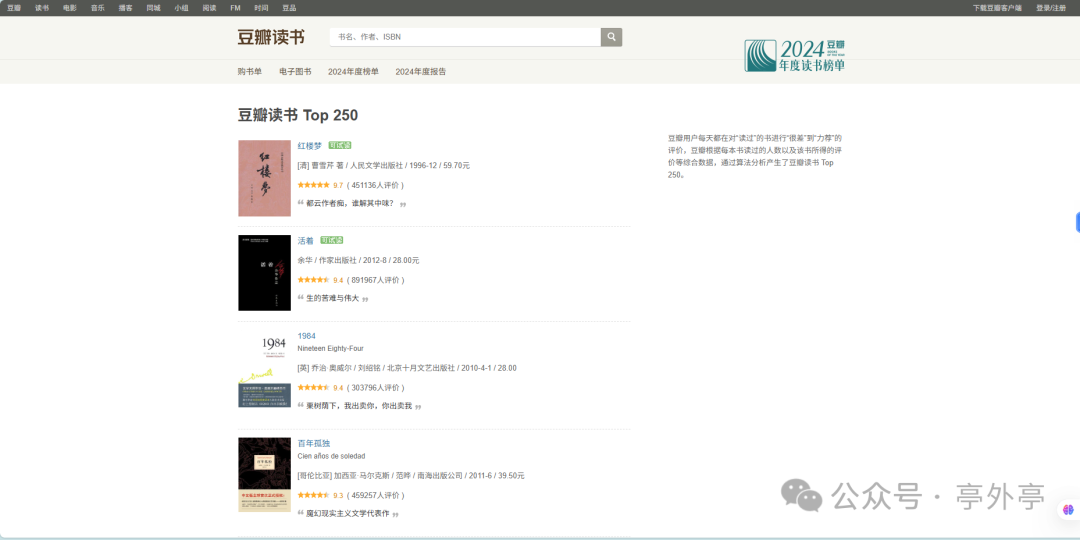Click the quote 都云作者痴，谁解其中味？
1080x540 pixels.
click(x=350, y=203)
